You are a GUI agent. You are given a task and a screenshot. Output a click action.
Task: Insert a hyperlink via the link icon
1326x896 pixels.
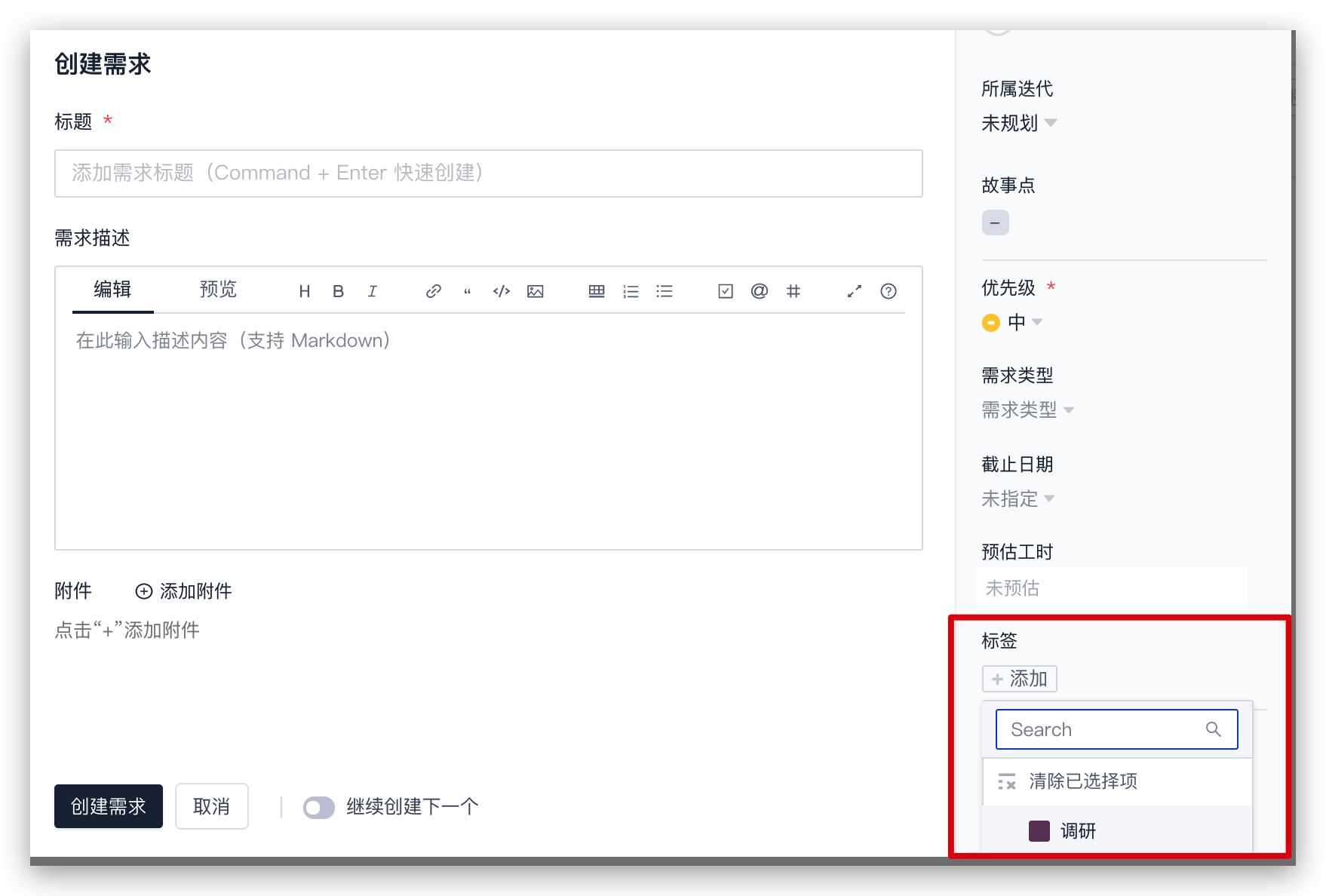(x=433, y=291)
